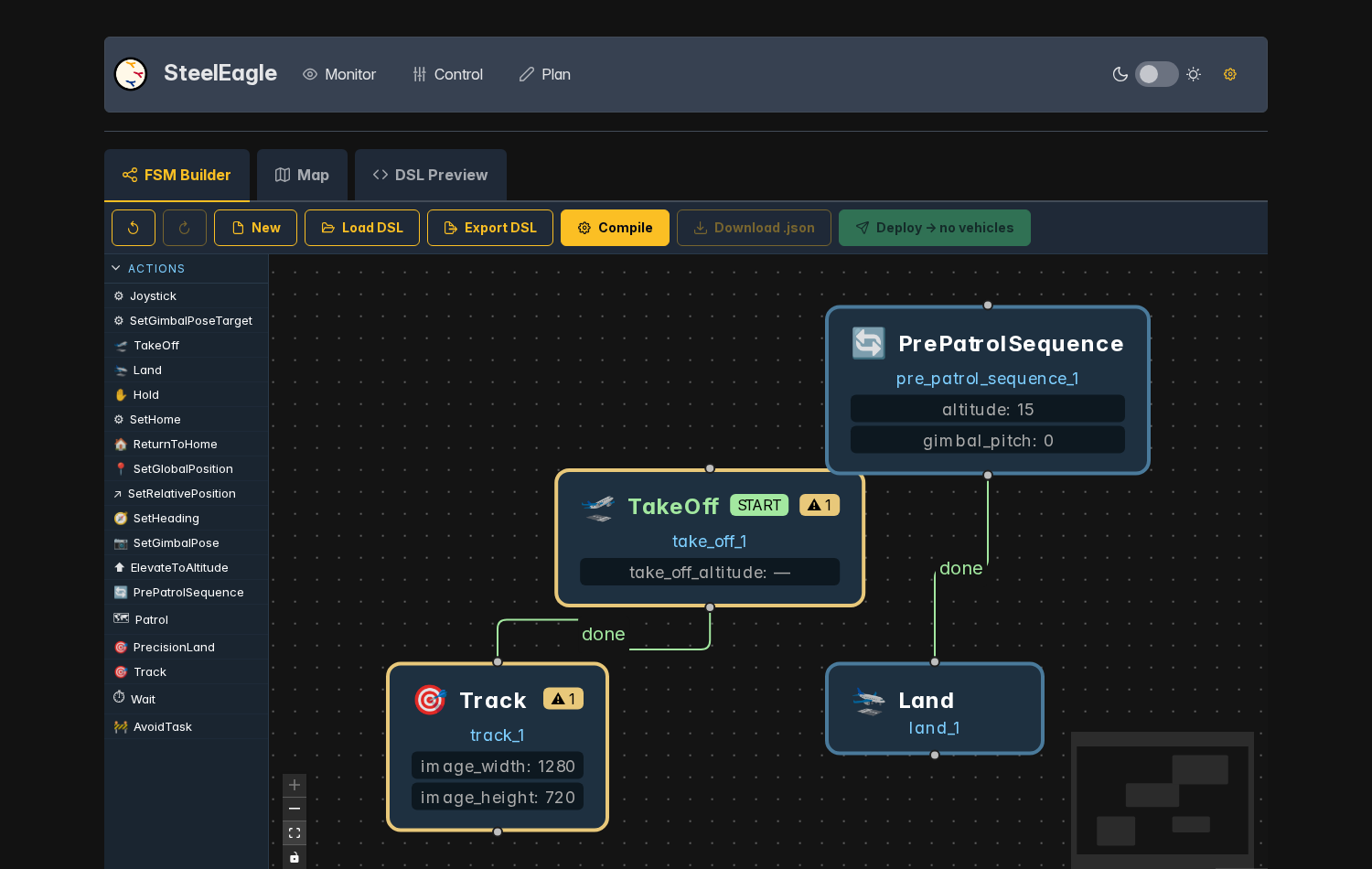This screenshot has height=869, width=1372.
Task: Click the Download .json button
Action: 754,228
